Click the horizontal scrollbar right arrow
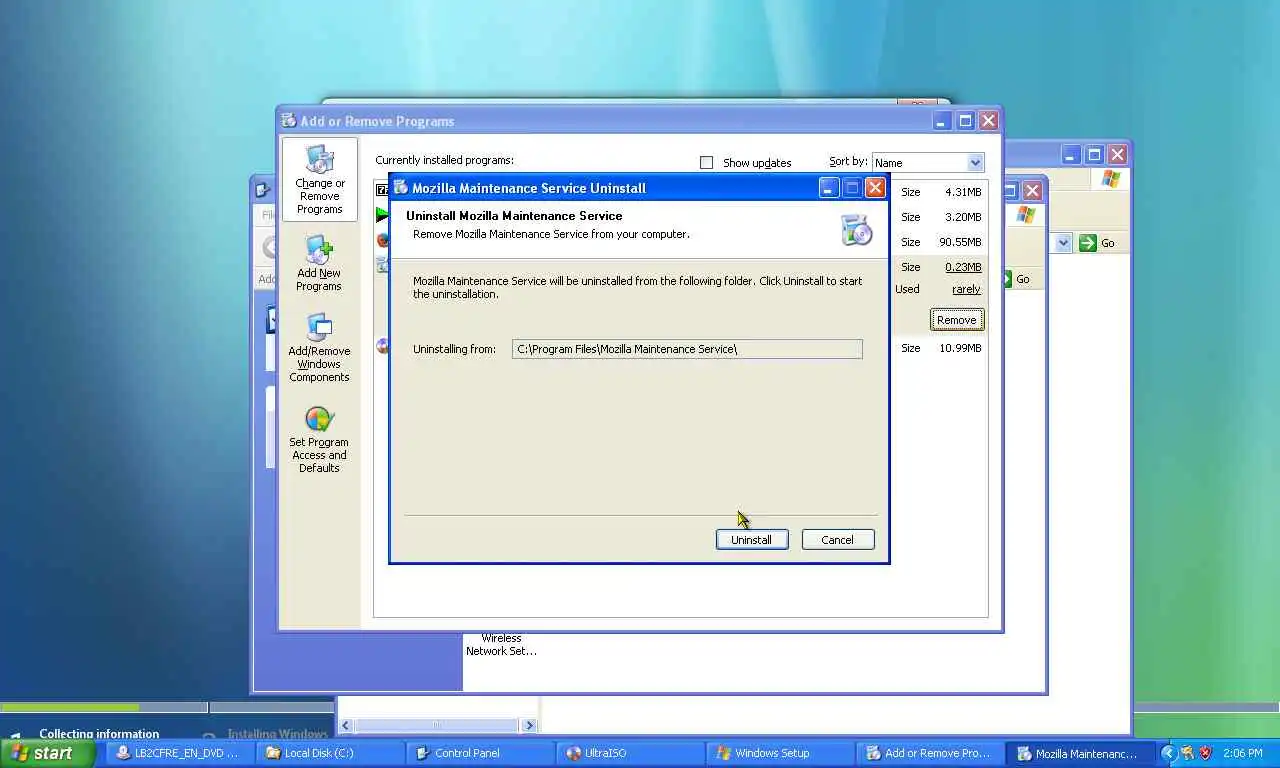The width and height of the screenshot is (1280, 768). tap(529, 726)
